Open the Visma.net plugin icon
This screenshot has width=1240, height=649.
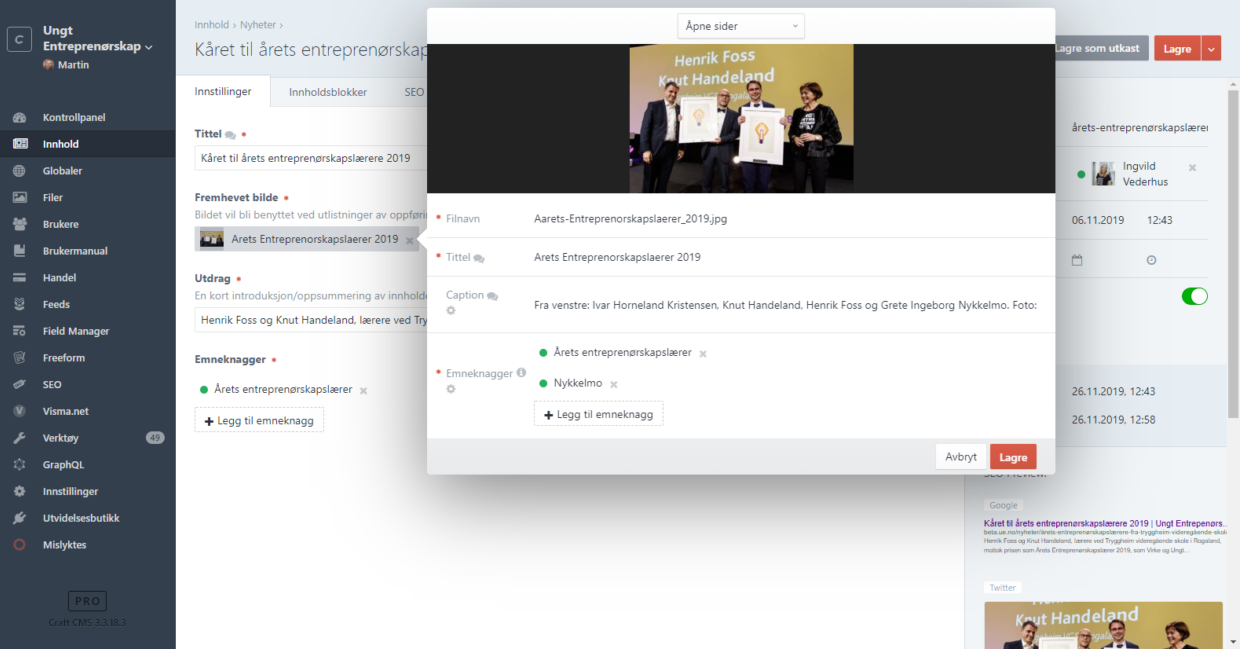pos(19,411)
